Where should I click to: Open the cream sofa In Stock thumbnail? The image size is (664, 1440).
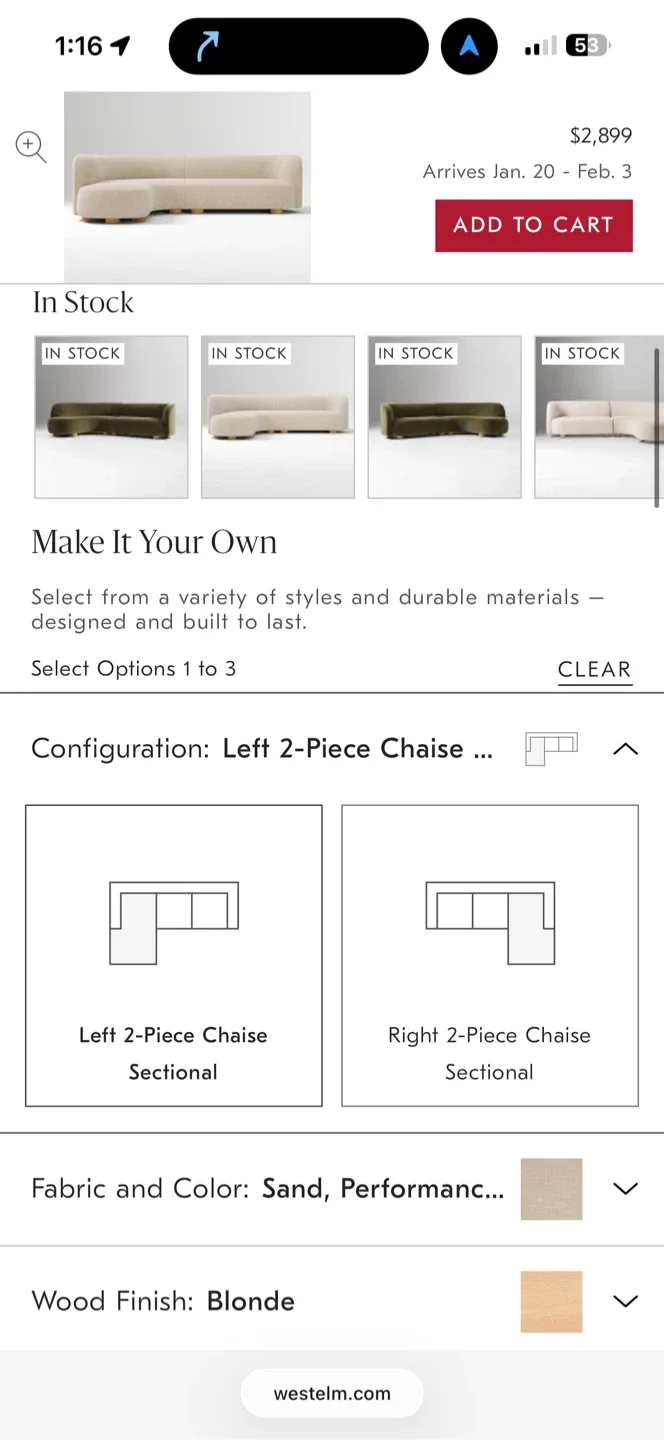coord(277,416)
